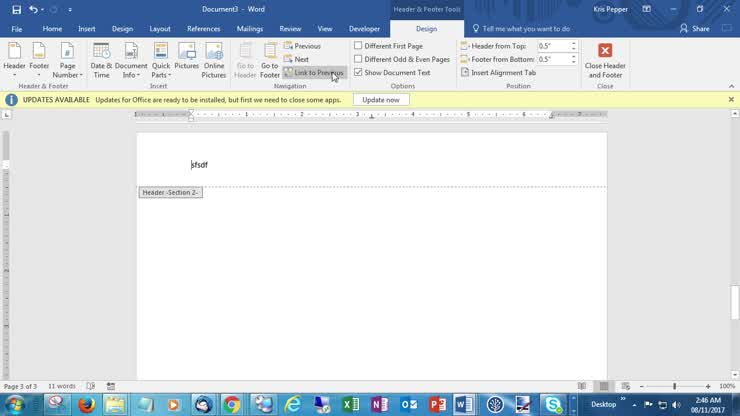The width and height of the screenshot is (740, 416).
Task: Go to the References tab
Action: (203, 29)
